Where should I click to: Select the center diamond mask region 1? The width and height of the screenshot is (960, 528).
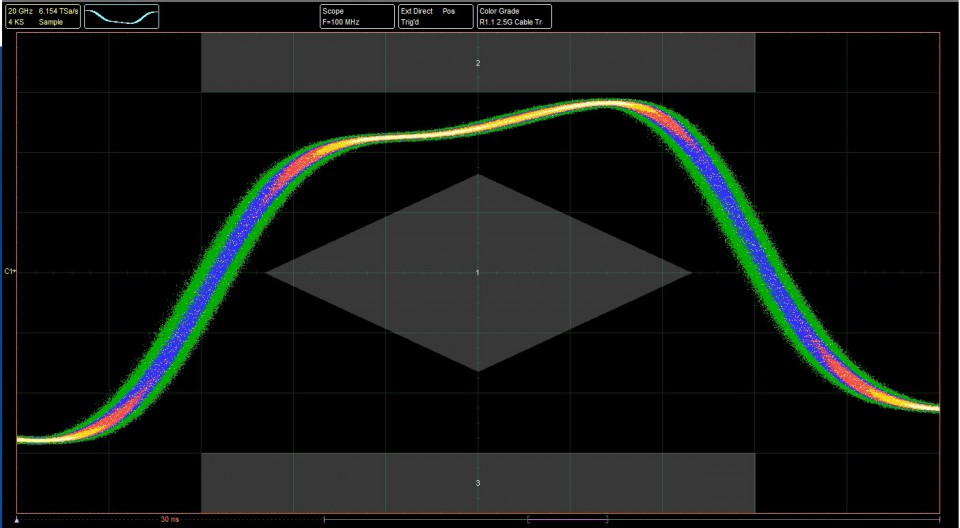478,272
